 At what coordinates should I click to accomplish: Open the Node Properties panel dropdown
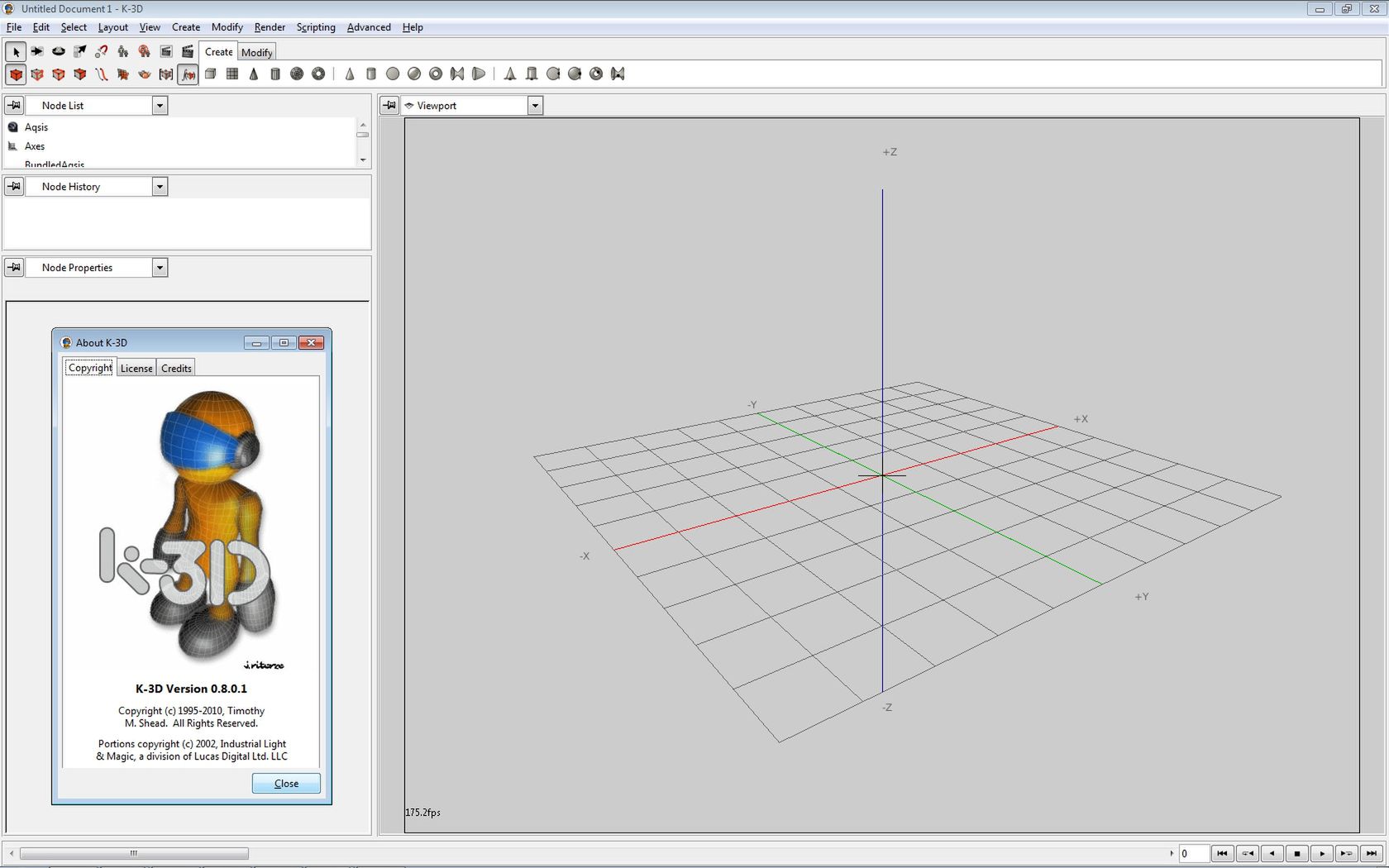[160, 267]
